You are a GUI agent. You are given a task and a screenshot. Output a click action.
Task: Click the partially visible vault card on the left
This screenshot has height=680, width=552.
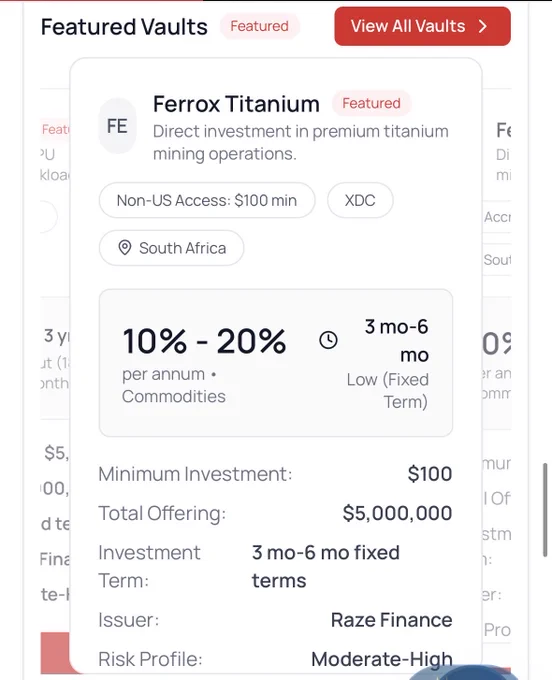pos(55,369)
